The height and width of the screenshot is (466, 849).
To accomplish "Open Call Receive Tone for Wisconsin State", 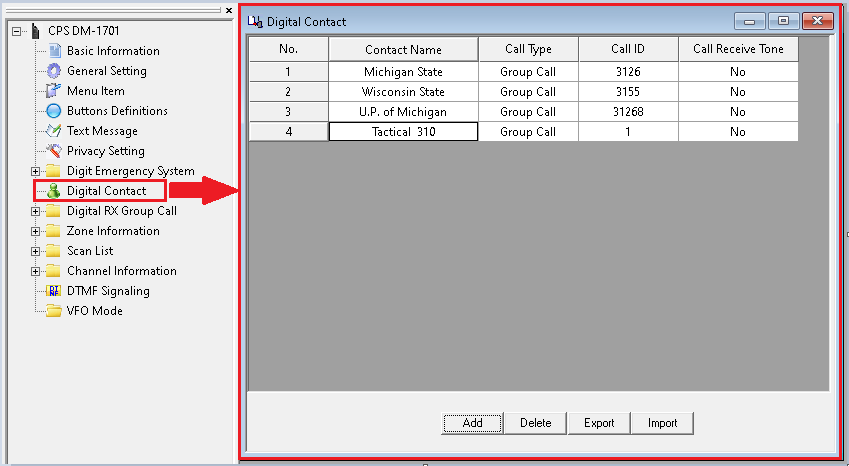I will pyautogui.click(x=739, y=92).
